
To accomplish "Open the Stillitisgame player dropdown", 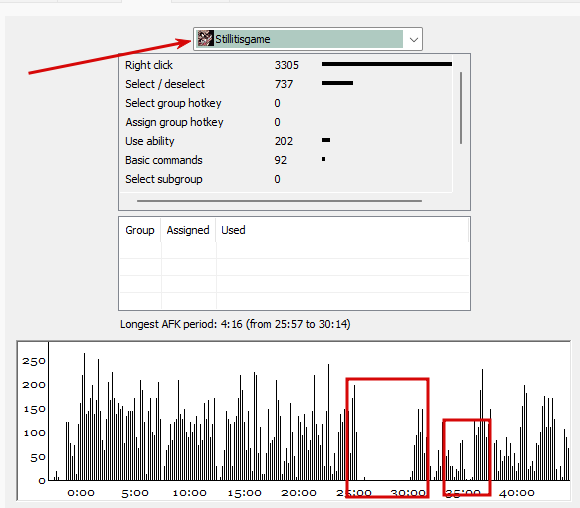I will [x=307, y=39].
